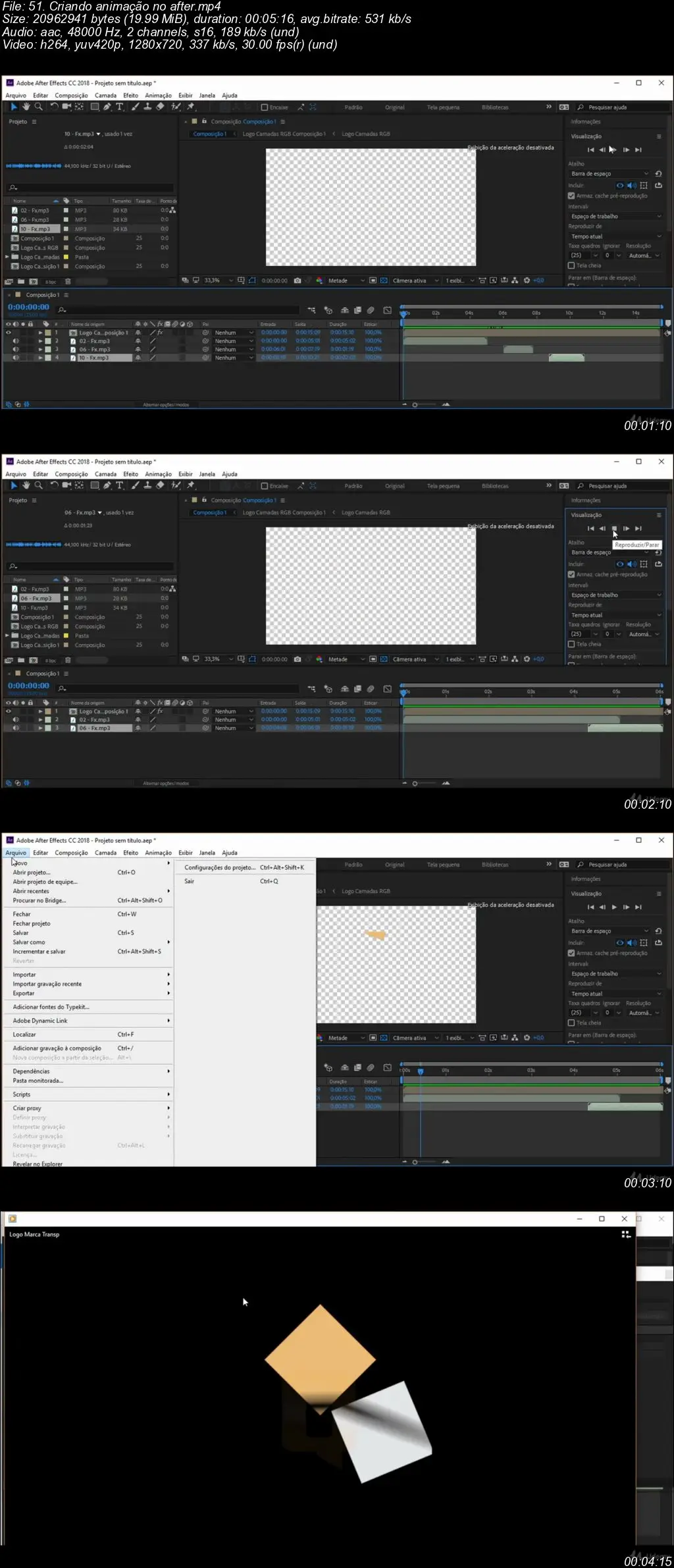
Task: Click Alternar opções/modos in 00:01:10 timeline
Action: click(x=166, y=405)
